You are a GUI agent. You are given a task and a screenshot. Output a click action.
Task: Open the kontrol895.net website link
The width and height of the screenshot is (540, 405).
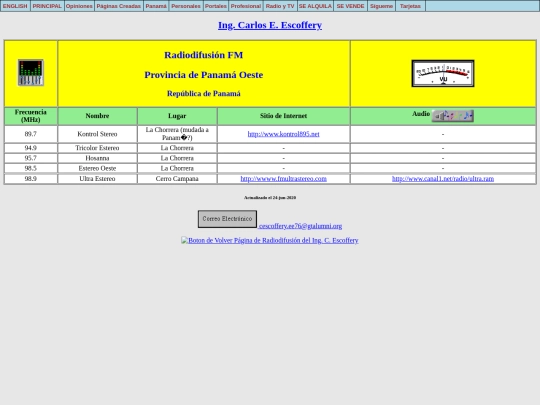click(x=283, y=134)
